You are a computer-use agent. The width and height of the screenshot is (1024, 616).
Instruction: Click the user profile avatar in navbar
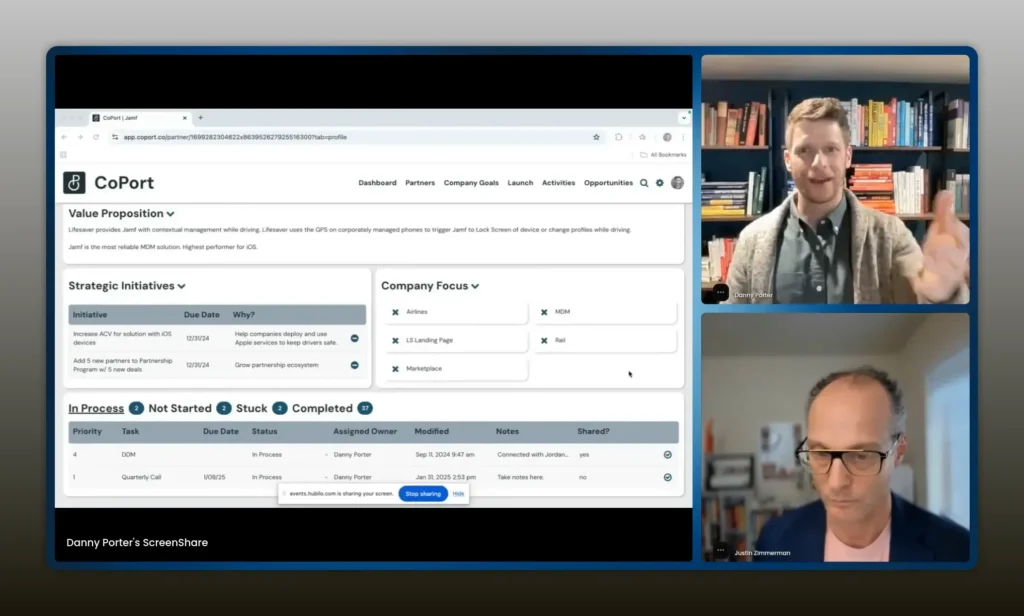click(x=677, y=183)
